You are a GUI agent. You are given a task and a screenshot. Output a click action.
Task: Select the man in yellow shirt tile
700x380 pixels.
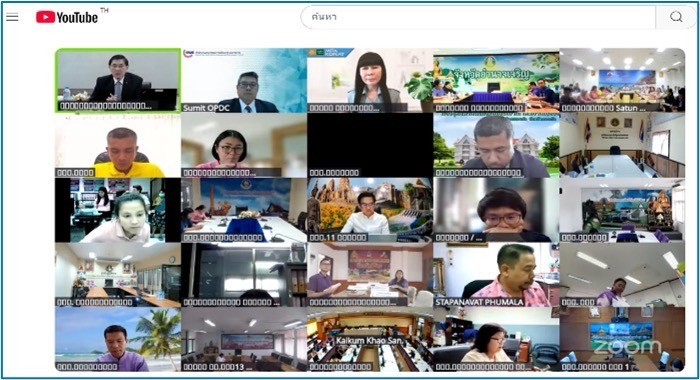[x=118, y=145]
